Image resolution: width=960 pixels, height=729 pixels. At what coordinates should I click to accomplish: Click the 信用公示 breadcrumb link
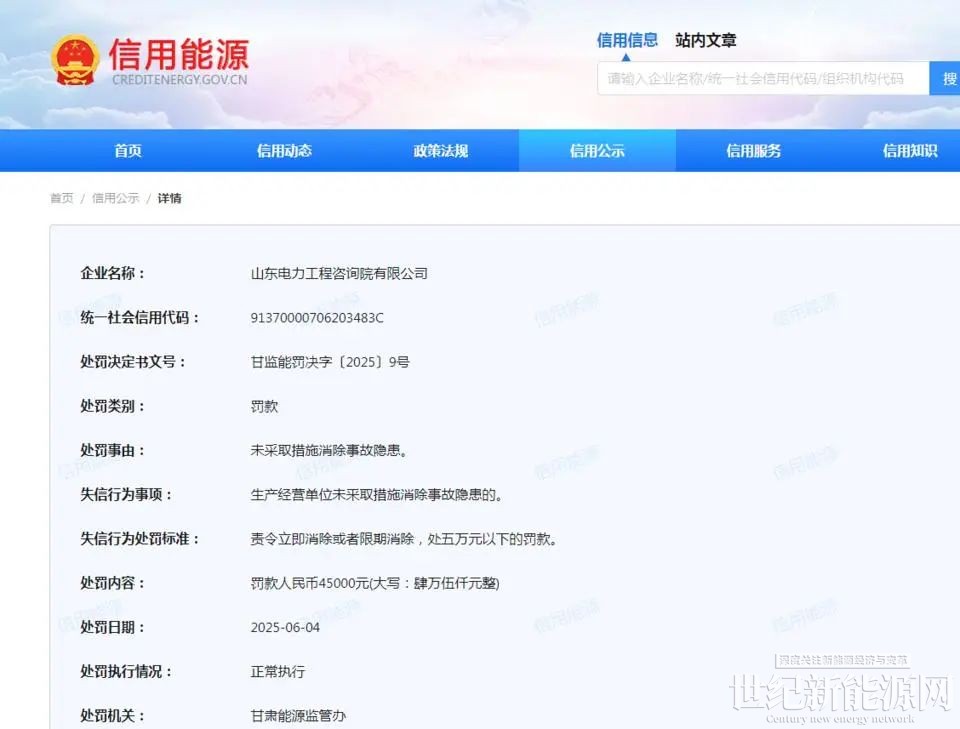[116, 198]
